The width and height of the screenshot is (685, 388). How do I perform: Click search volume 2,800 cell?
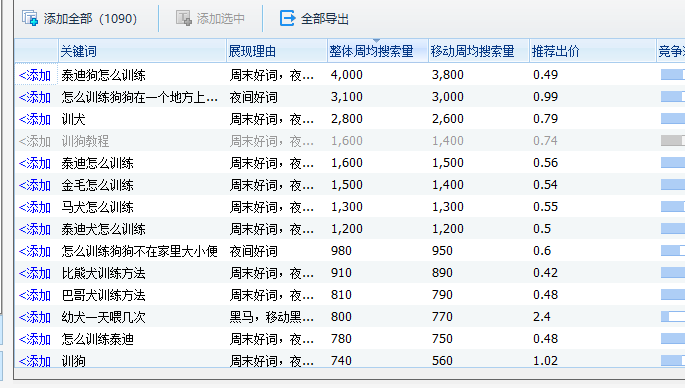tap(347, 119)
